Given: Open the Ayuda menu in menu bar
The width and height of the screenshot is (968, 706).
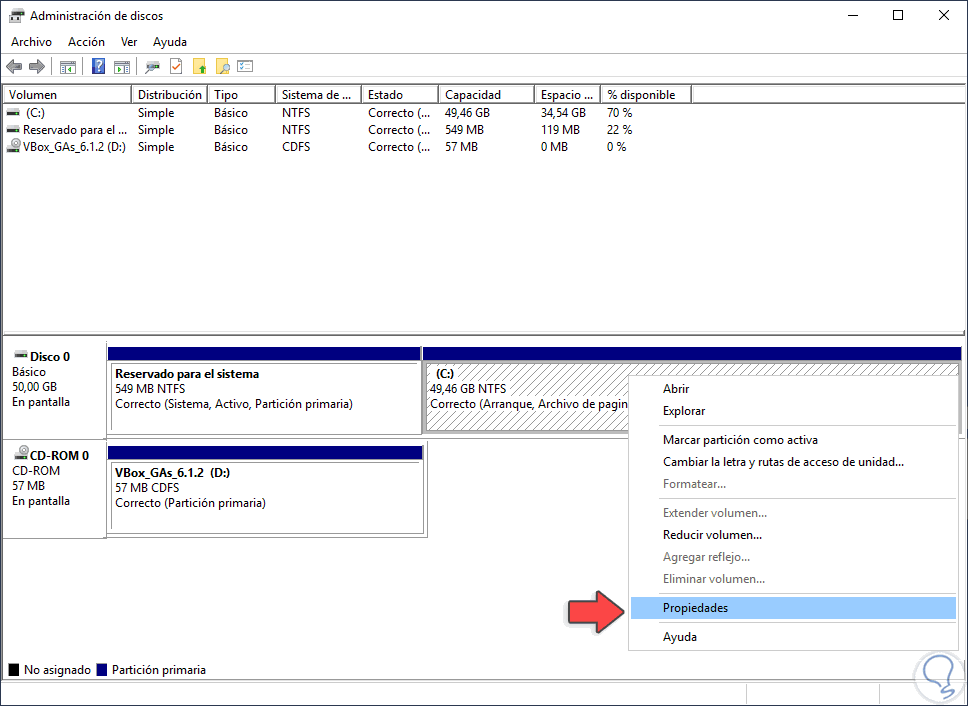Looking at the screenshot, I should click(170, 42).
